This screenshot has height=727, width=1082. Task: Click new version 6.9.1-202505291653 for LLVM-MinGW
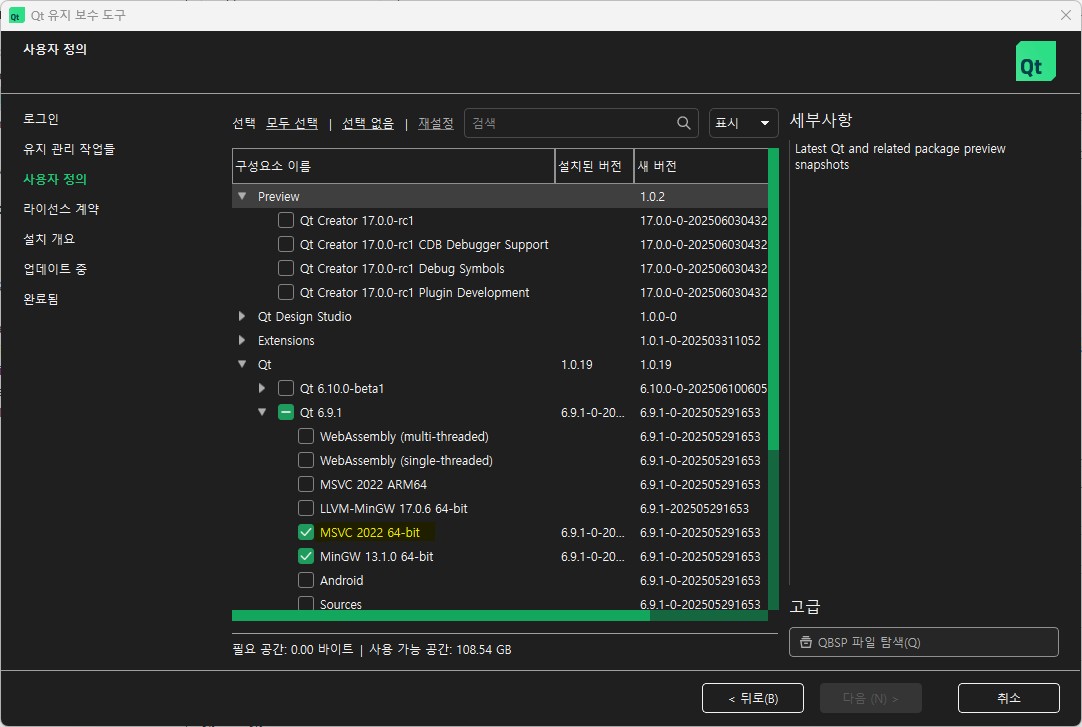[x=694, y=508]
